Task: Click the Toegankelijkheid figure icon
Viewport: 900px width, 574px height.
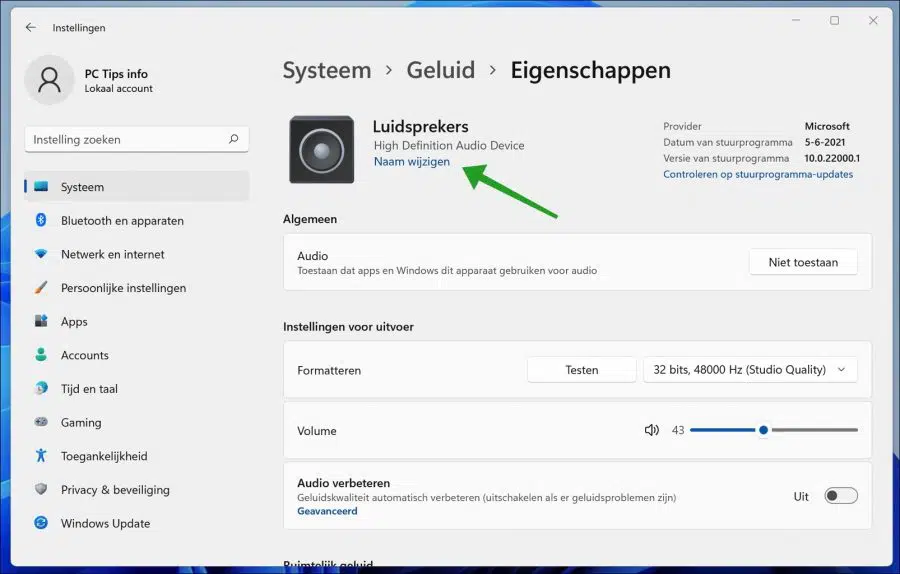Action: [x=41, y=456]
